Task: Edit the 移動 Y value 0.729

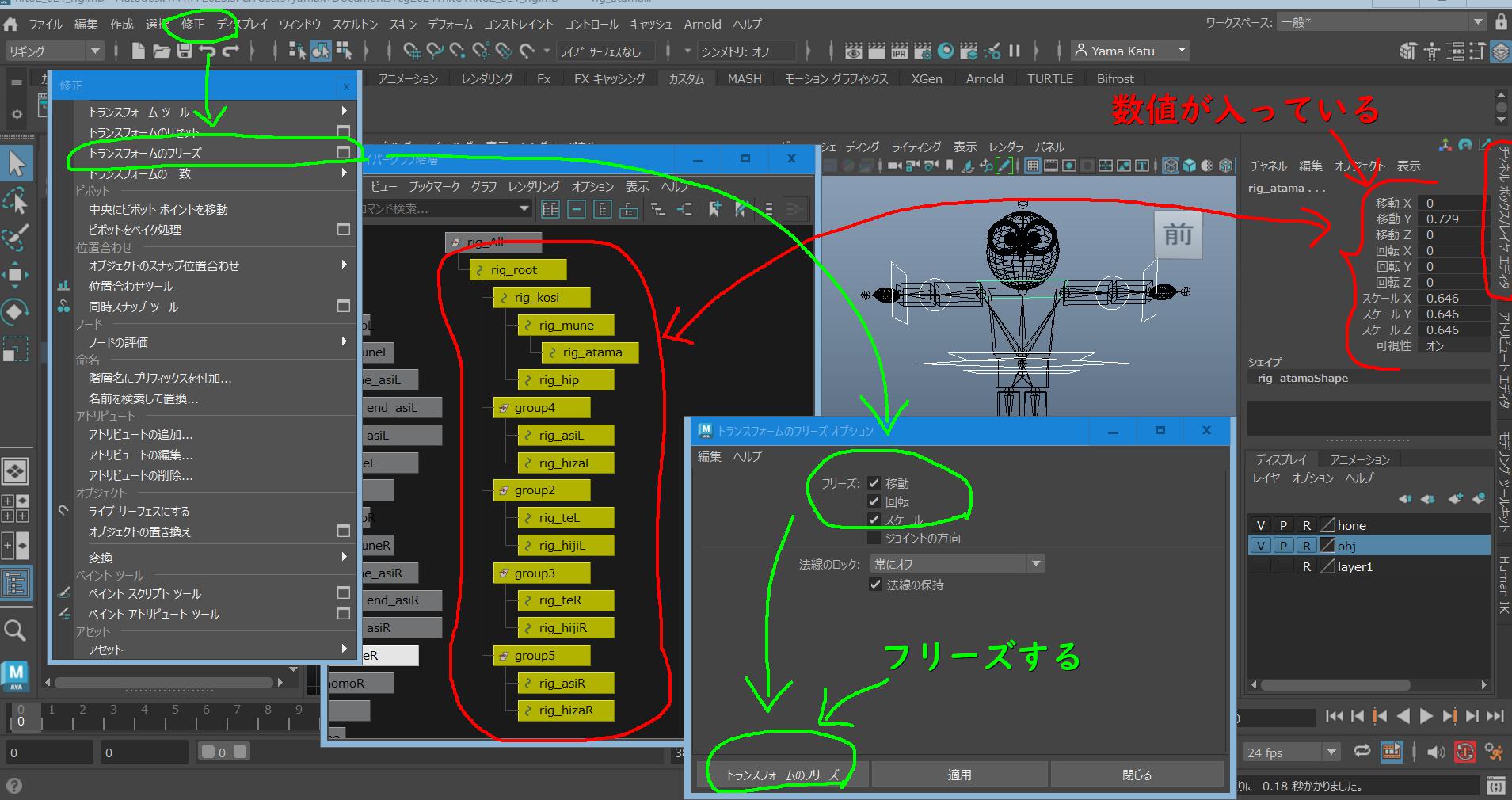Action: pos(1453,219)
